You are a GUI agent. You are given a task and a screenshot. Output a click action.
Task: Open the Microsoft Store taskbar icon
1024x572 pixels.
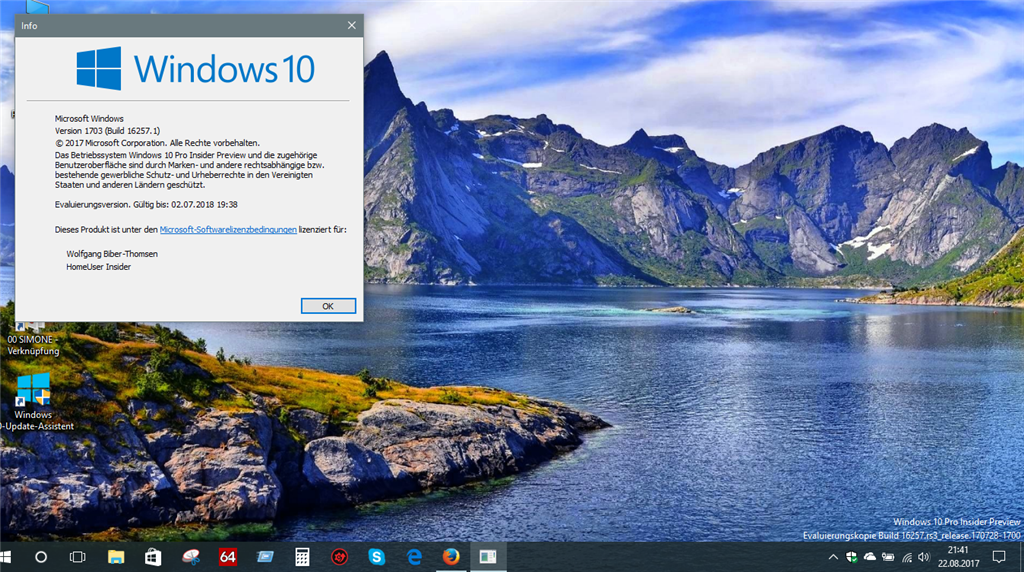pos(153,557)
